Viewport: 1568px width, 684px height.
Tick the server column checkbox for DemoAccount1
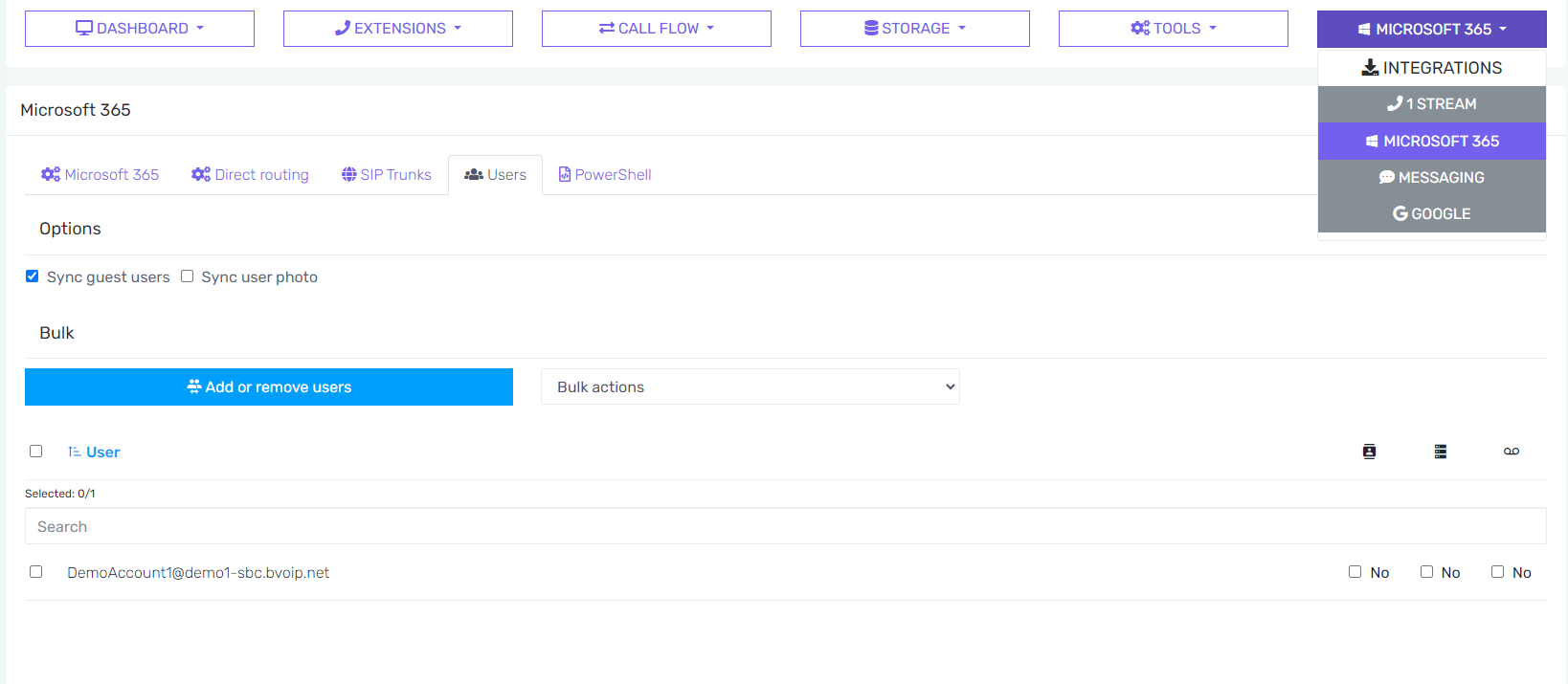(x=1426, y=571)
